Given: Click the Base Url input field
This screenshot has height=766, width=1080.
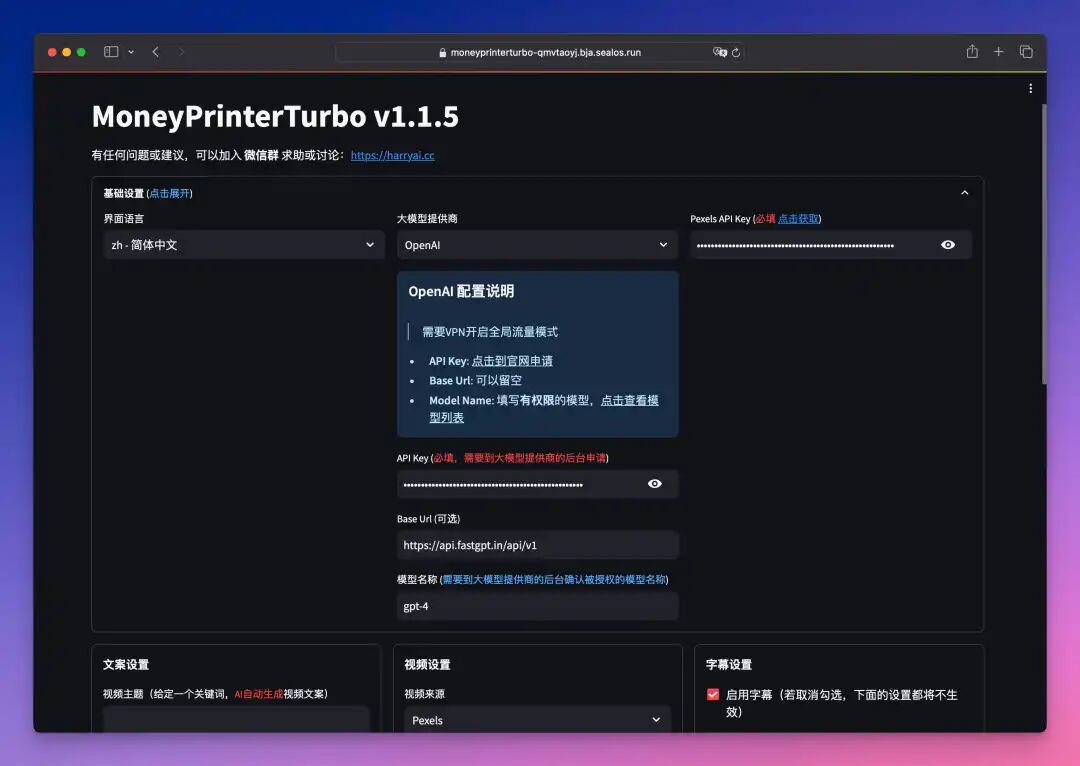Looking at the screenshot, I should pos(537,545).
